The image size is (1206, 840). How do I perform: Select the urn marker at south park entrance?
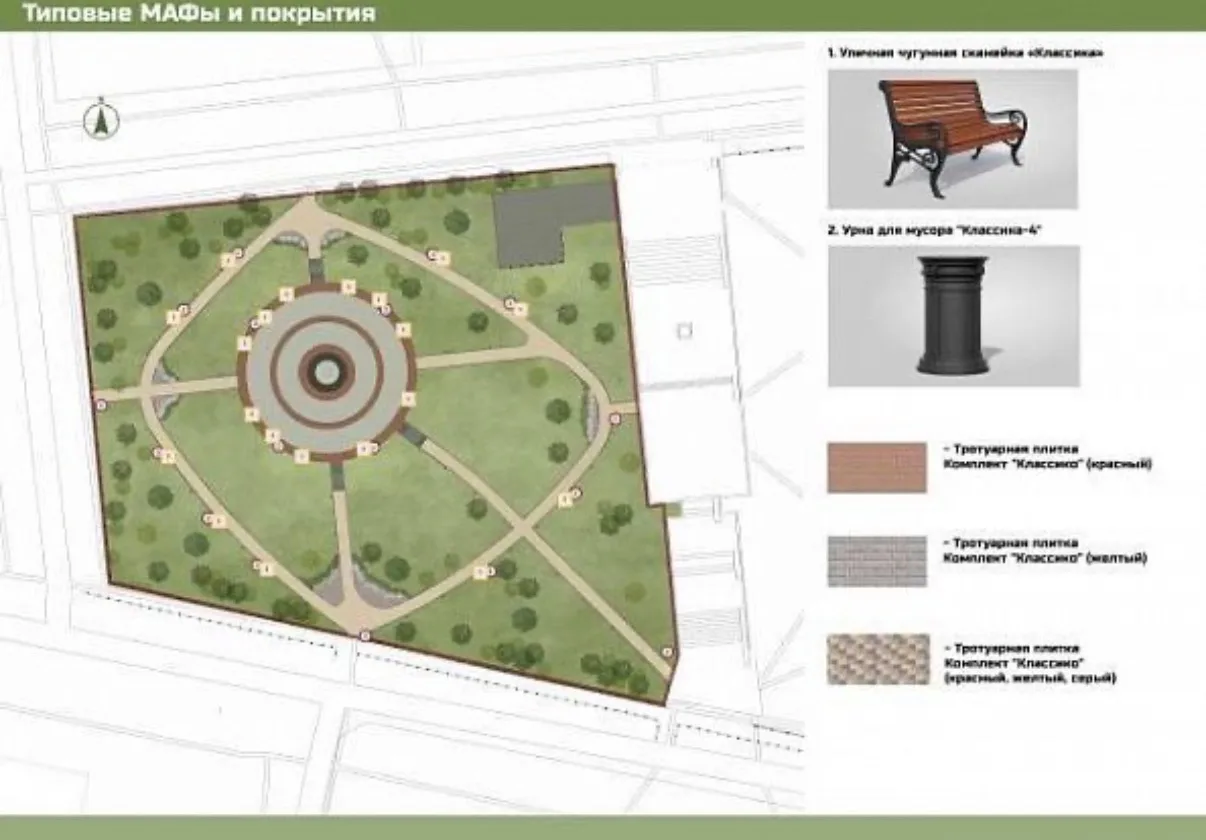click(x=364, y=635)
